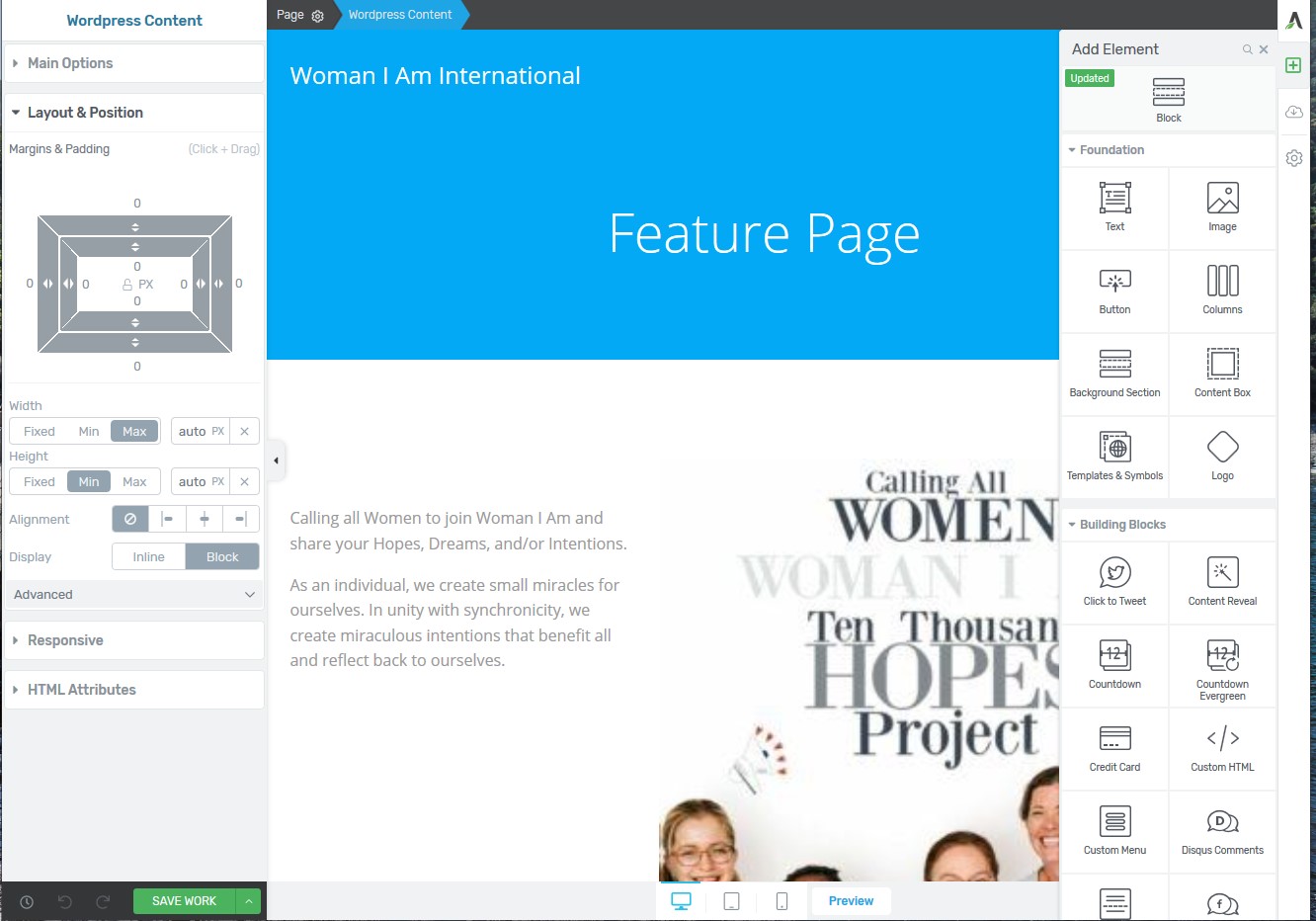Set Width mode to Min
1316x921 pixels.
(x=89, y=432)
